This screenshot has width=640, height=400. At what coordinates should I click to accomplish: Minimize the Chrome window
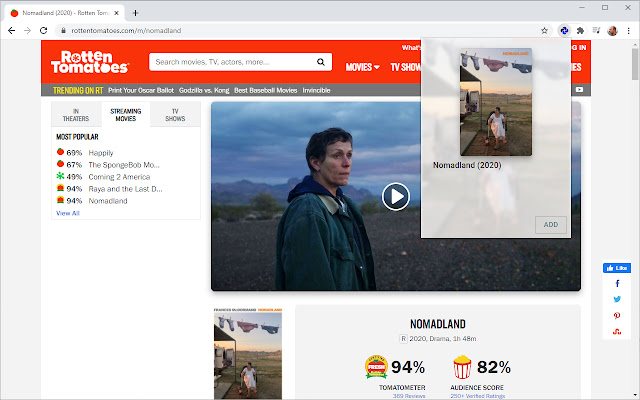[x=582, y=7]
